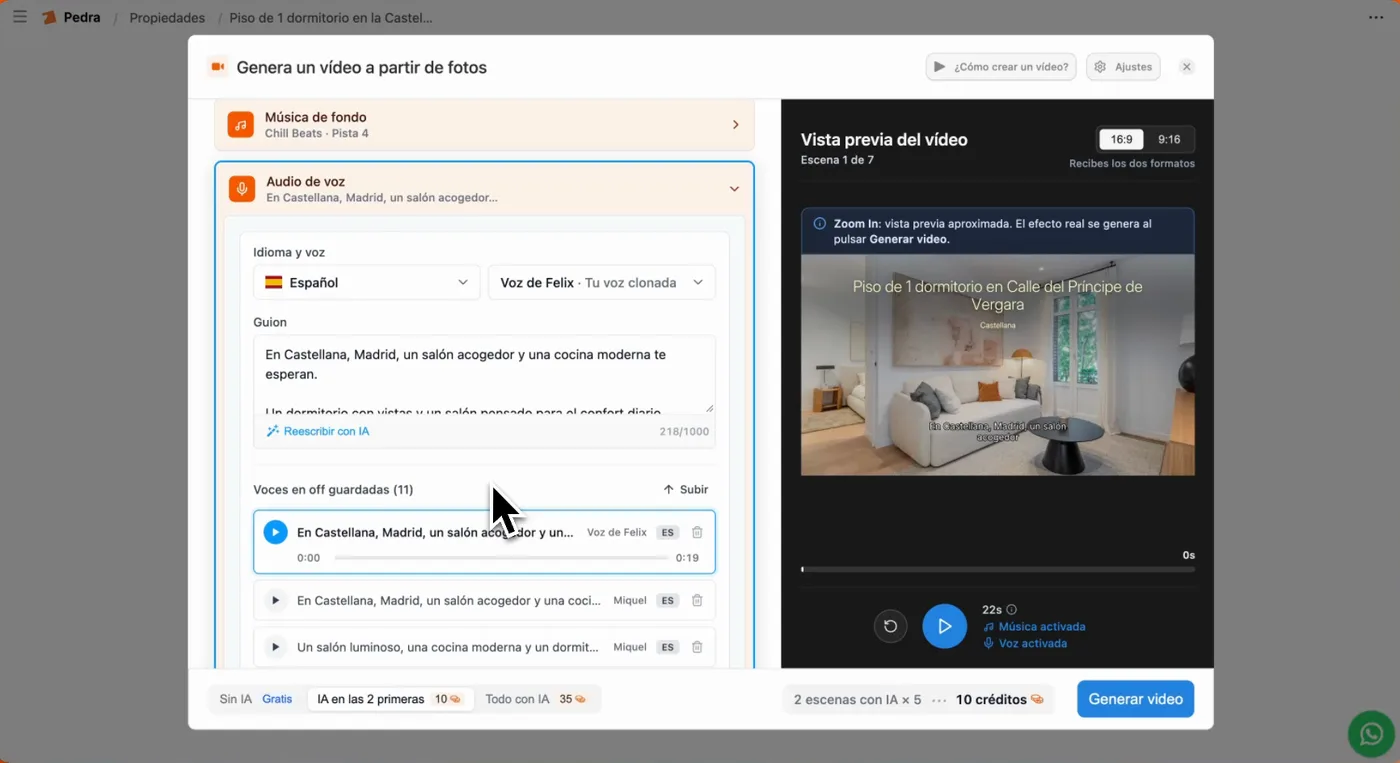The height and width of the screenshot is (763, 1400).
Task: Go to Propiedades breadcrumb
Action: tap(167, 18)
